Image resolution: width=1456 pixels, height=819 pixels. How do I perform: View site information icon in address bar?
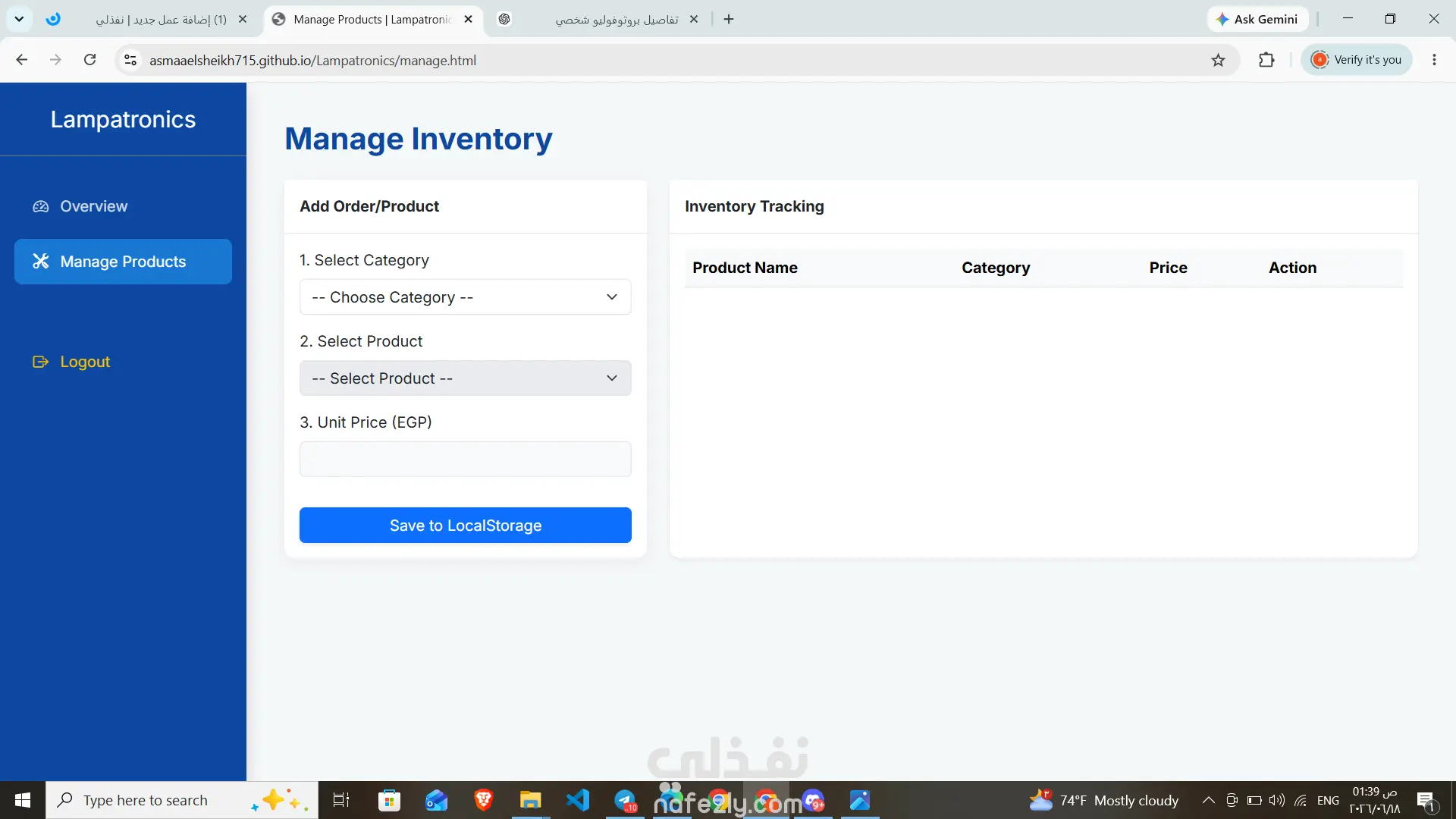click(x=130, y=60)
